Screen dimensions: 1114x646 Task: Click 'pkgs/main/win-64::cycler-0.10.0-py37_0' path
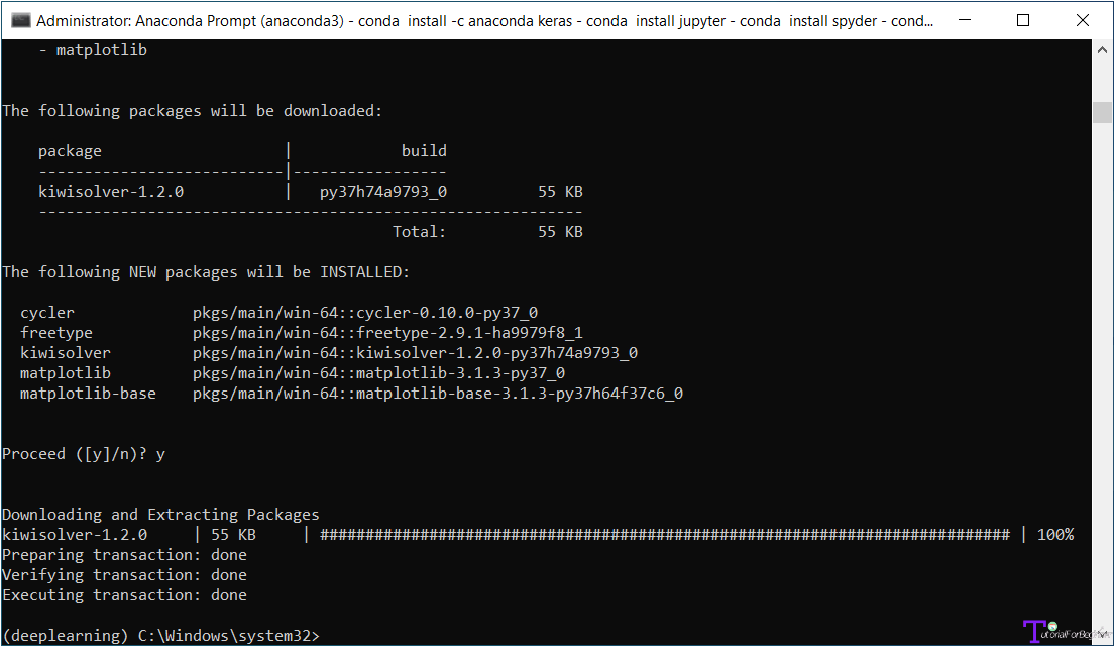(365, 313)
